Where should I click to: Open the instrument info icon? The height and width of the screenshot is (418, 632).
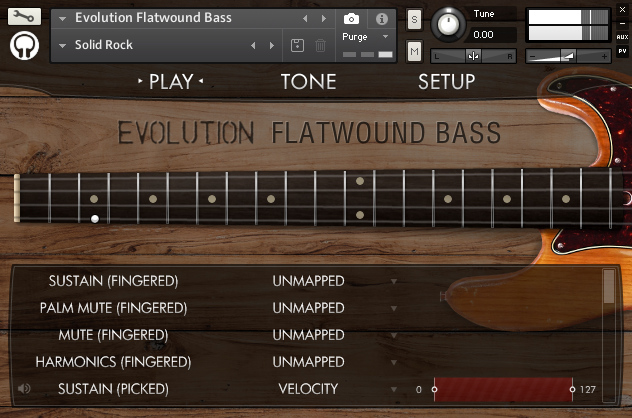(381, 18)
